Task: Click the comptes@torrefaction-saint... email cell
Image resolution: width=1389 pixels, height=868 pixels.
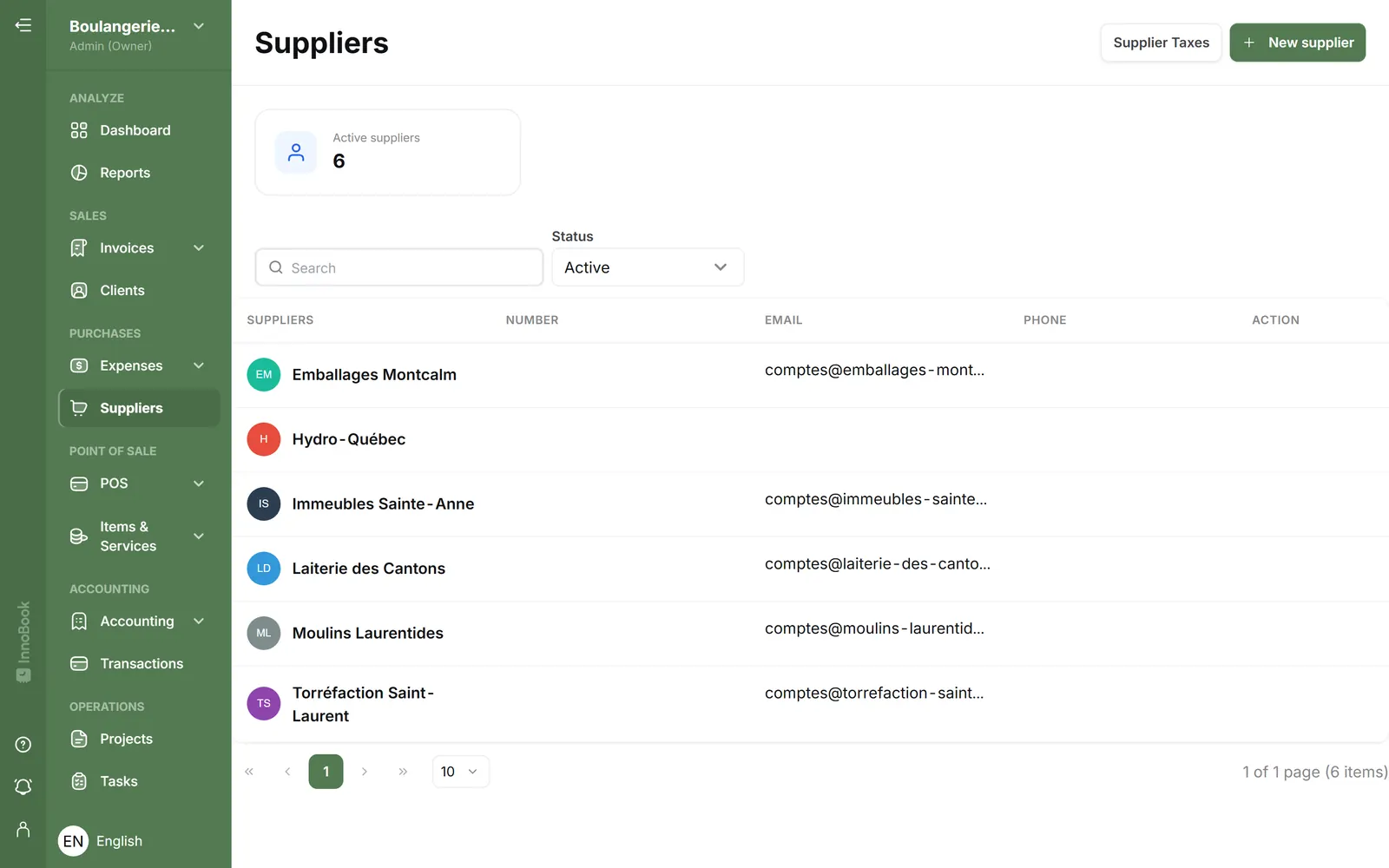Action: (x=874, y=694)
